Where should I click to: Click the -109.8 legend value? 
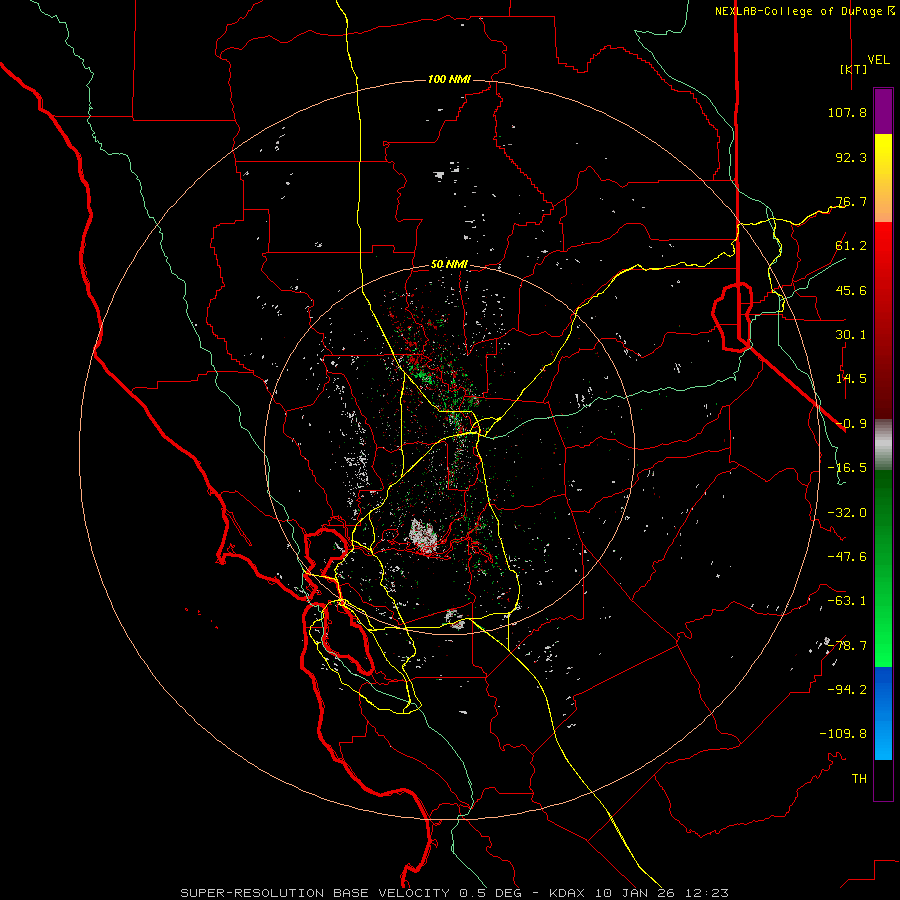tap(843, 734)
